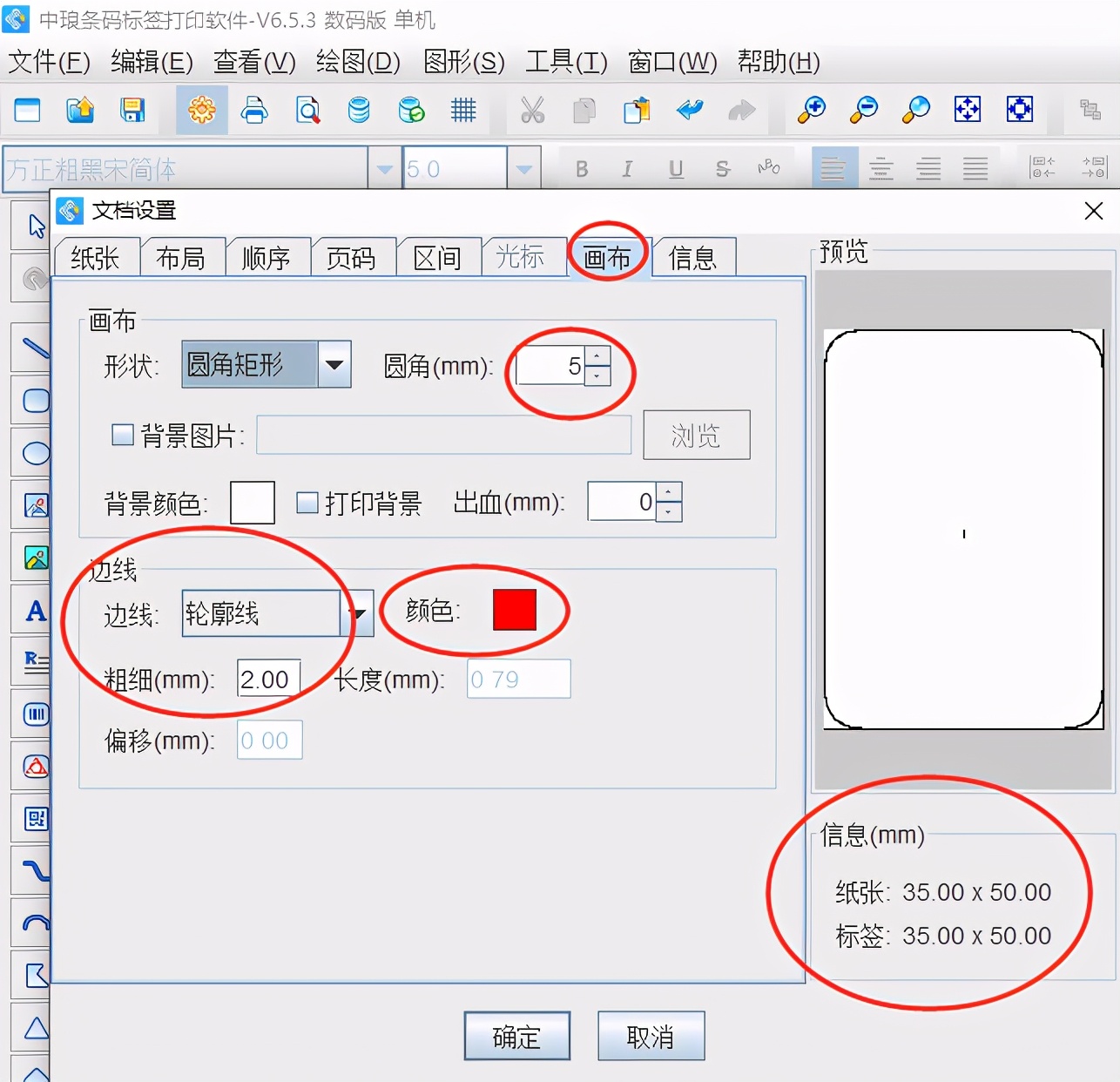Click the Copy icon in toolbar
This screenshot has height=1082, width=1120.
[x=584, y=110]
